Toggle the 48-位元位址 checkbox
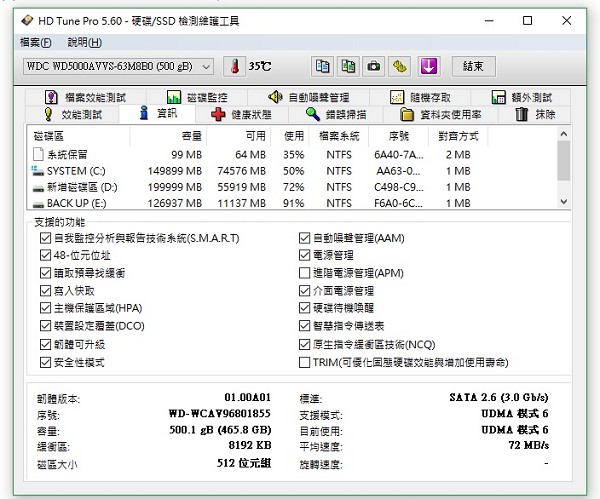Viewport: 600px width, 499px height. tap(45, 255)
